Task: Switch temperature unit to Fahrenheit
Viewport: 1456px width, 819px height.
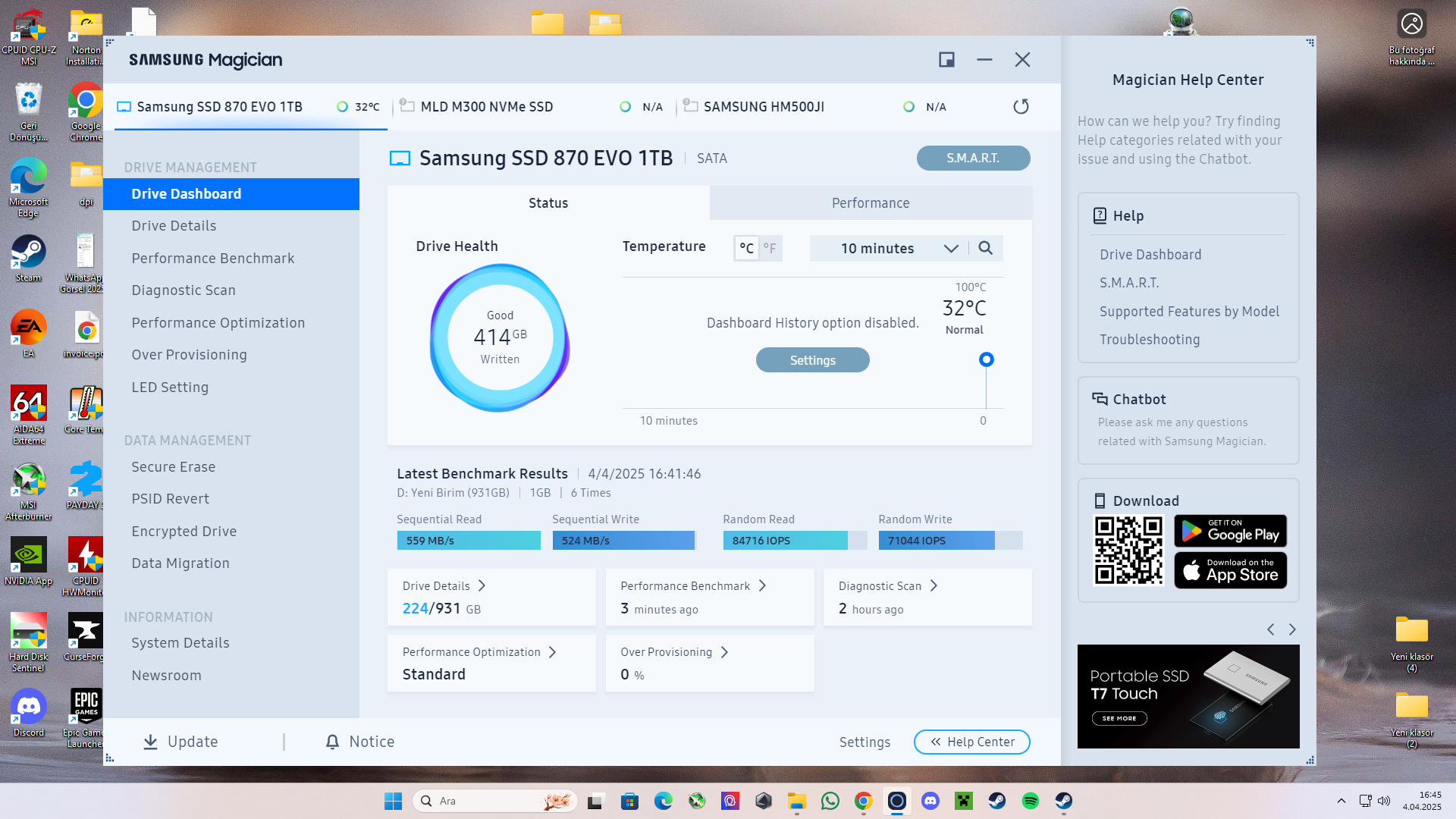Action: pyautogui.click(x=770, y=248)
